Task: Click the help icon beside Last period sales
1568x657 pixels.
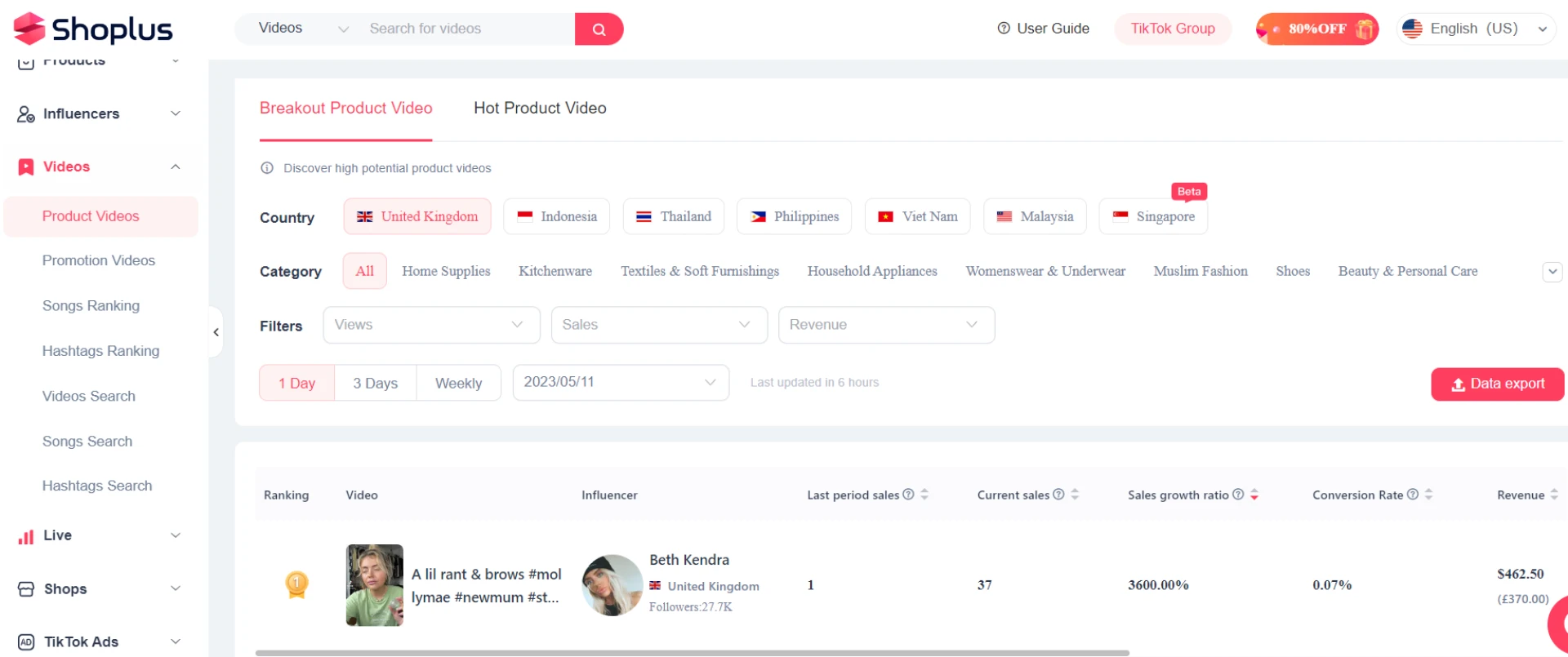Action: tap(908, 495)
